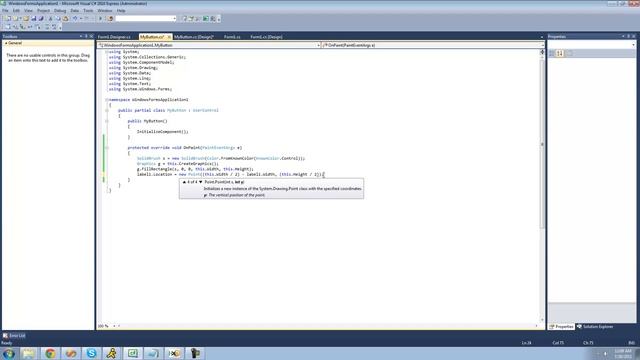Pin the Properties panel with auto-hide

click(629, 36)
